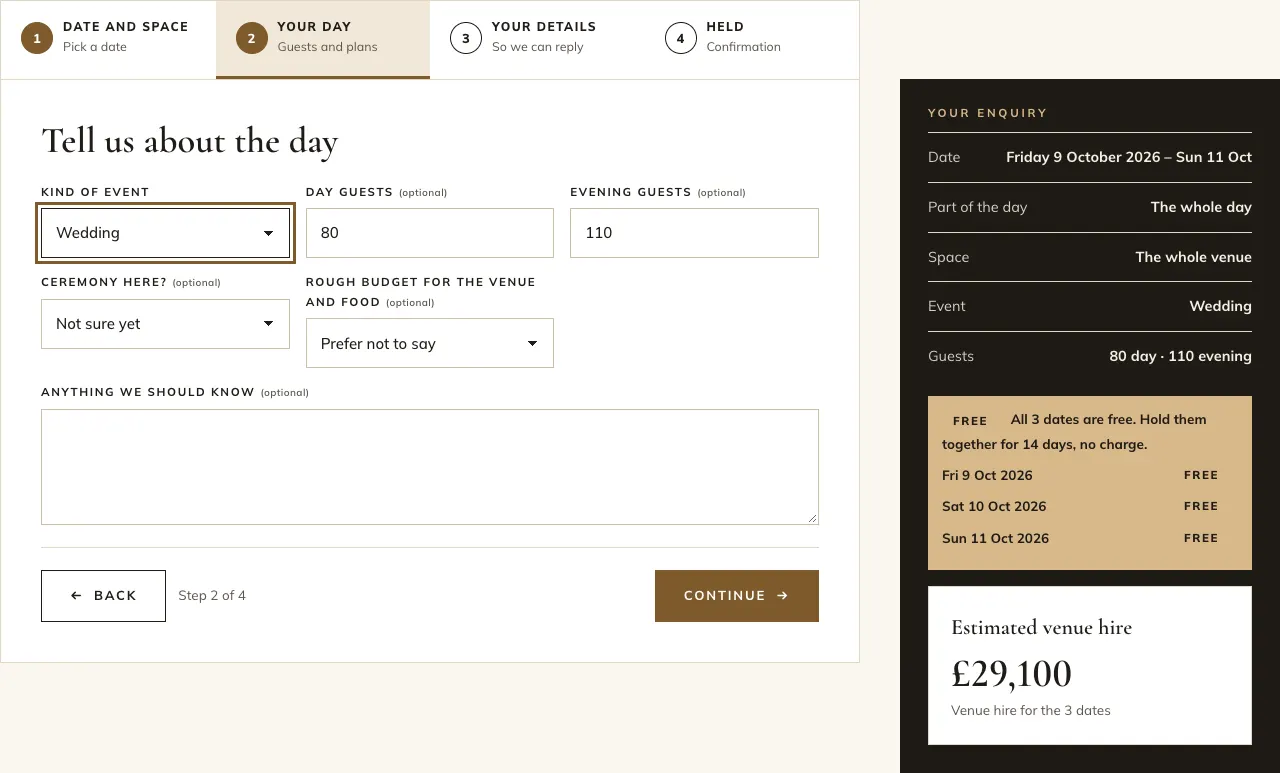Grab the textarea resize handle corner

(x=813, y=519)
